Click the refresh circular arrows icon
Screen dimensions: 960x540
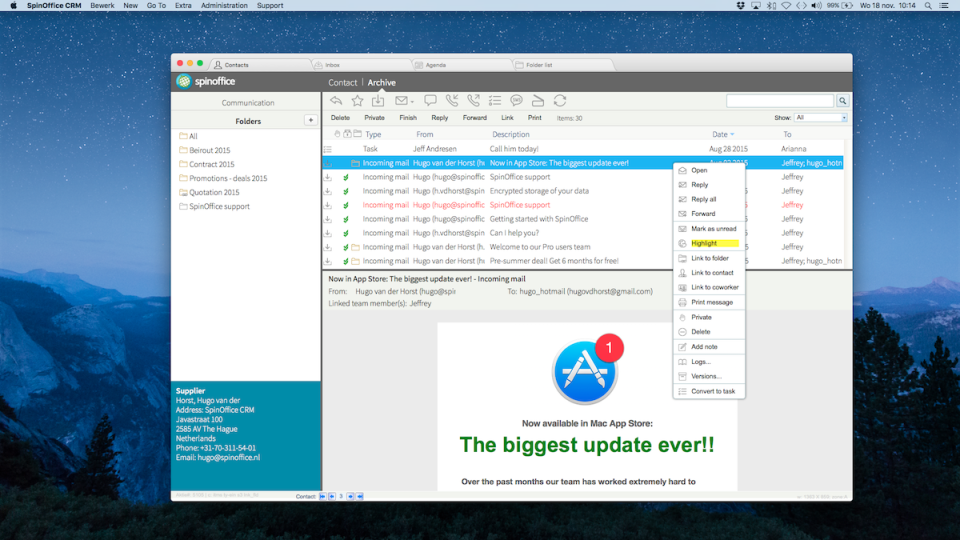click(x=560, y=100)
